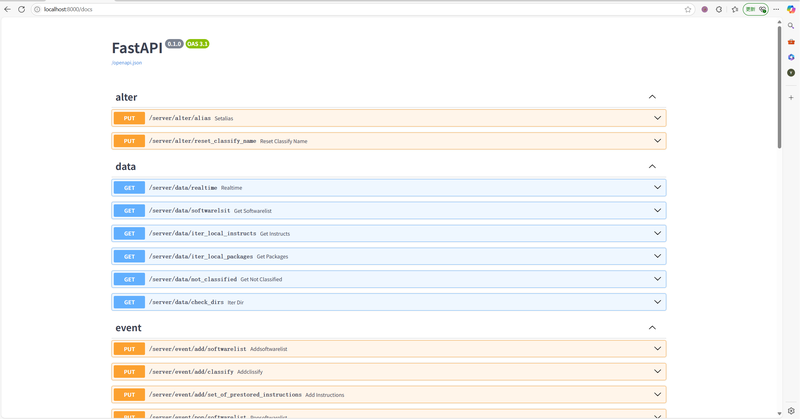Open the sidebar search magnifier icon
Viewport: 800px width, 419px height.
point(791,26)
